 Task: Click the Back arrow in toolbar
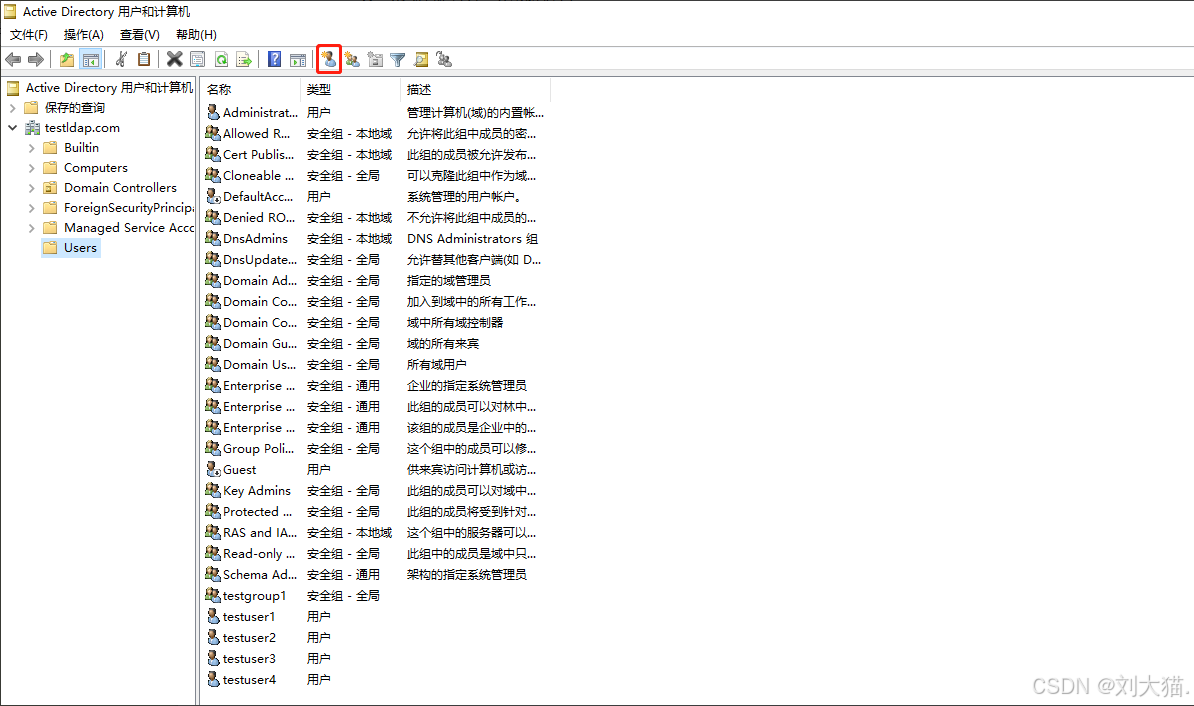pyautogui.click(x=13, y=59)
